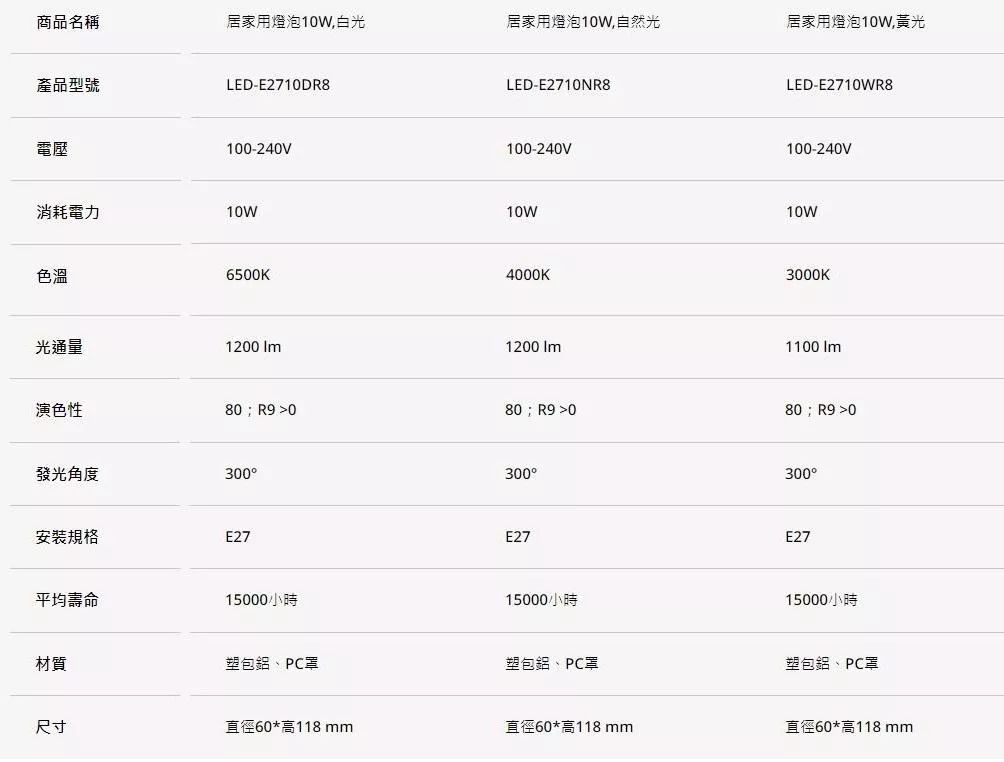Image resolution: width=1004 pixels, height=762 pixels.
Task: Click product name 居家用燈泡10W,黃光
Action: point(855,22)
